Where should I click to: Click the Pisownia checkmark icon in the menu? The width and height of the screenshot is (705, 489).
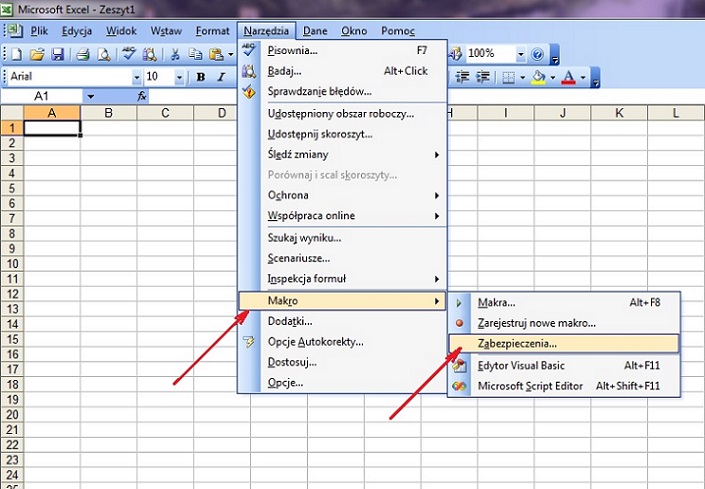point(249,49)
